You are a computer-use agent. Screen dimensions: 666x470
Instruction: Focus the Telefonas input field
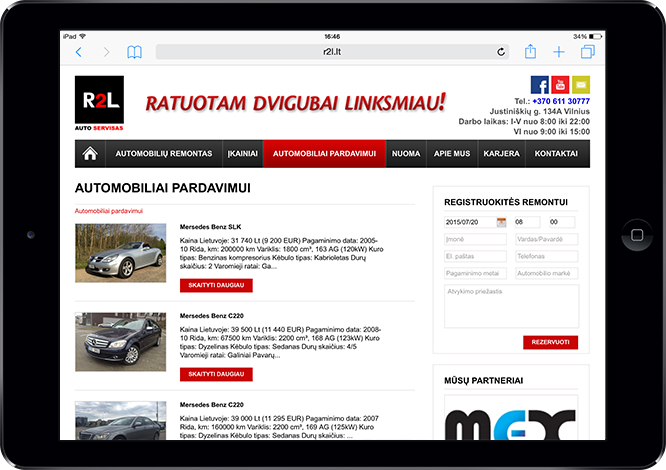coord(546,256)
